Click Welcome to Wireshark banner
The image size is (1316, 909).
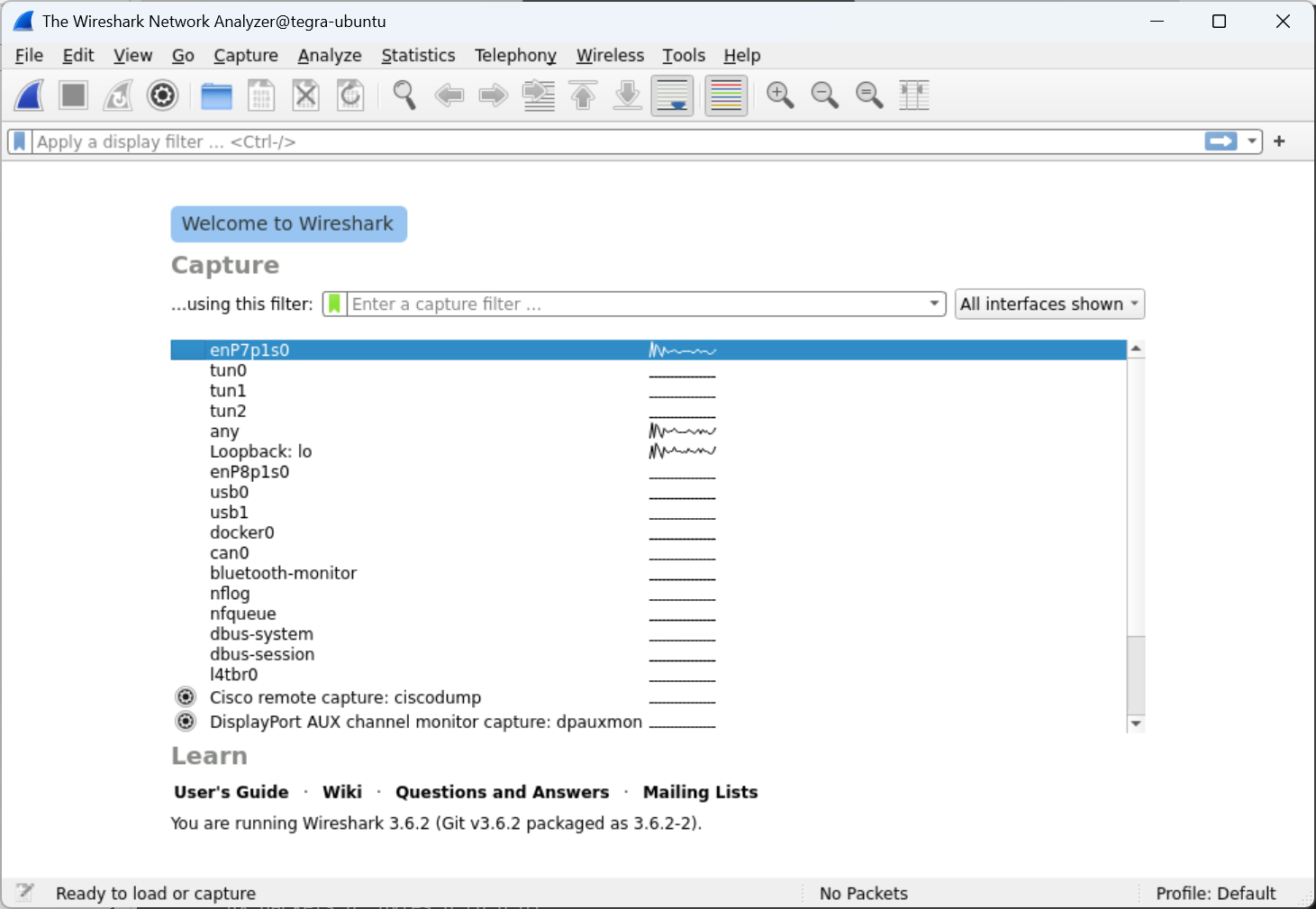tap(289, 224)
